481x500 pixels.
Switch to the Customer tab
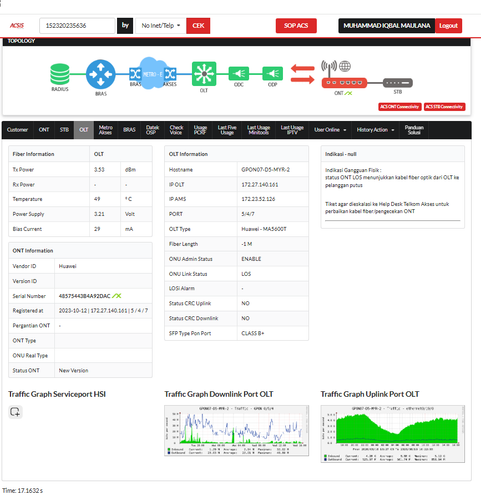pos(17,130)
